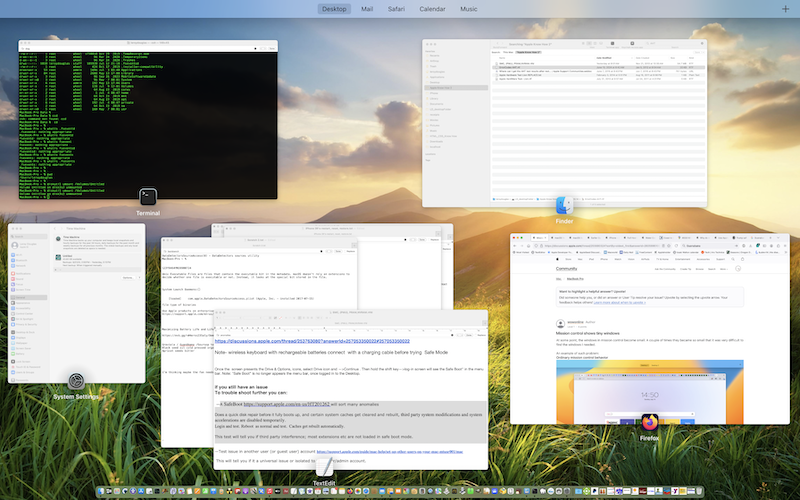Switch to the Safari space
The height and width of the screenshot is (500, 800).
click(x=394, y=9)
